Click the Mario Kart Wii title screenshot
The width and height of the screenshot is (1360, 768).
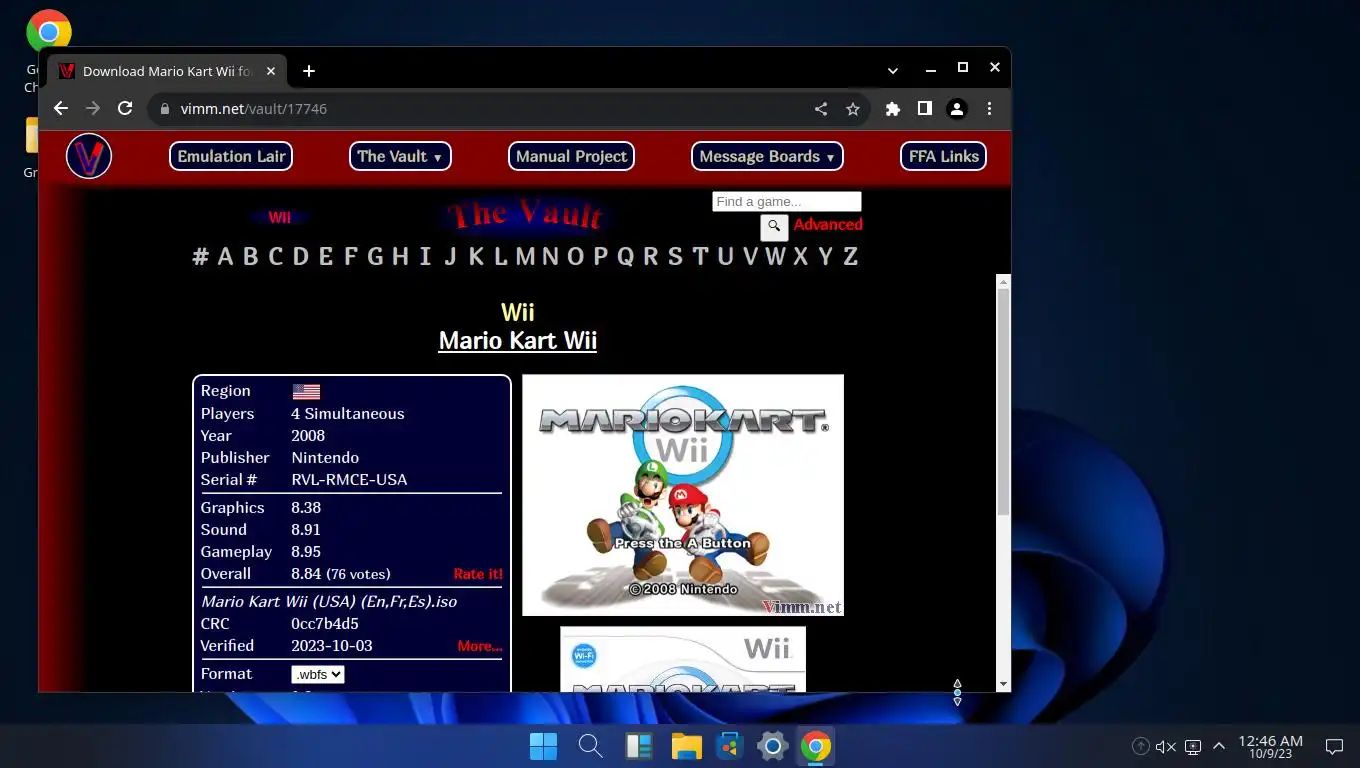(x=683, y=495)
